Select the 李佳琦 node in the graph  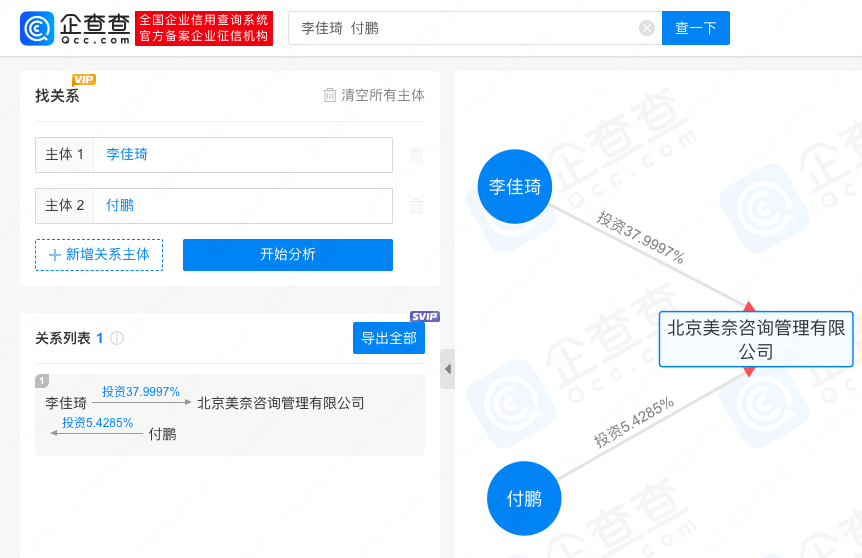click(515, 186)
